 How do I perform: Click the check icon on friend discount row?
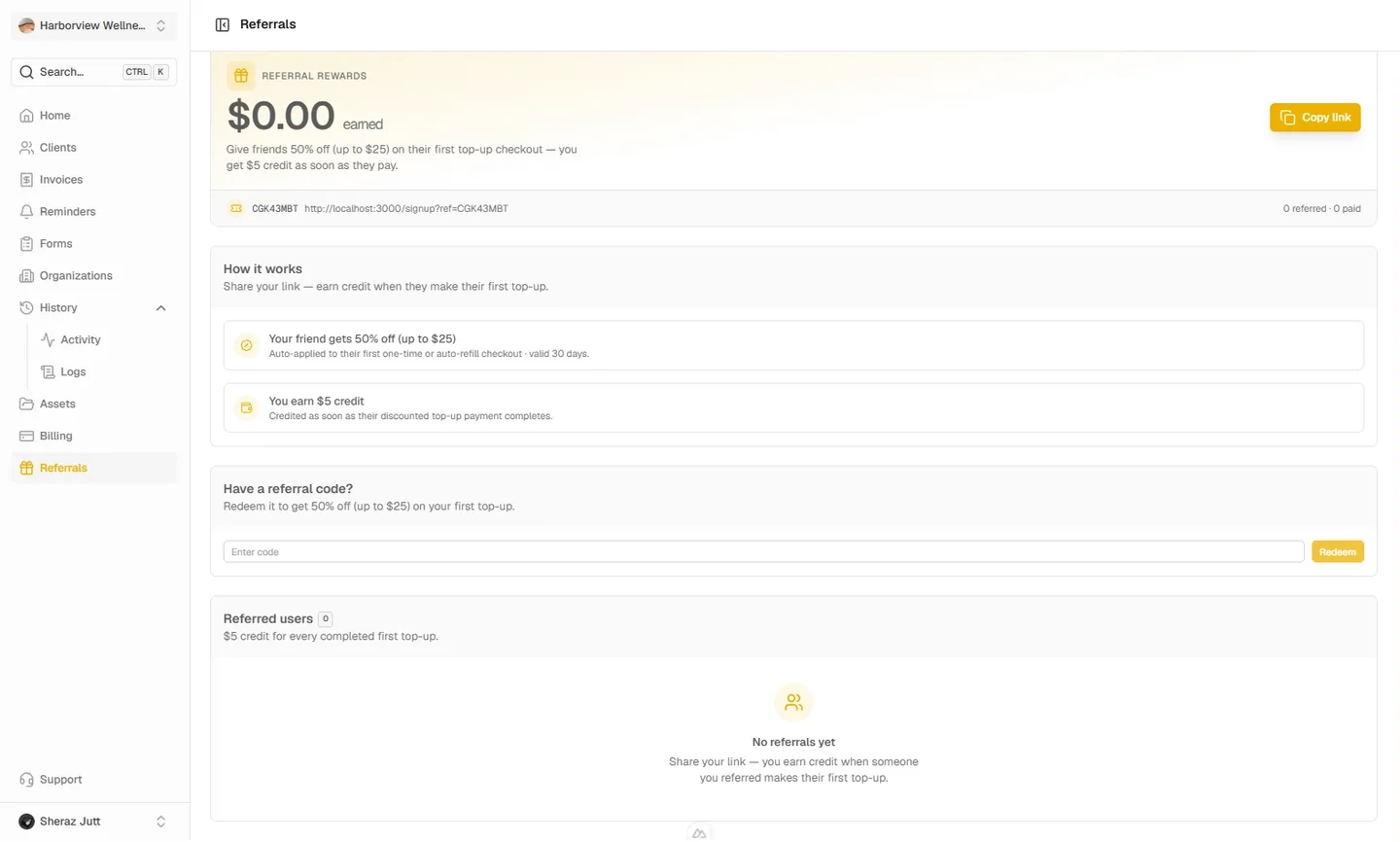pos(246,345)
